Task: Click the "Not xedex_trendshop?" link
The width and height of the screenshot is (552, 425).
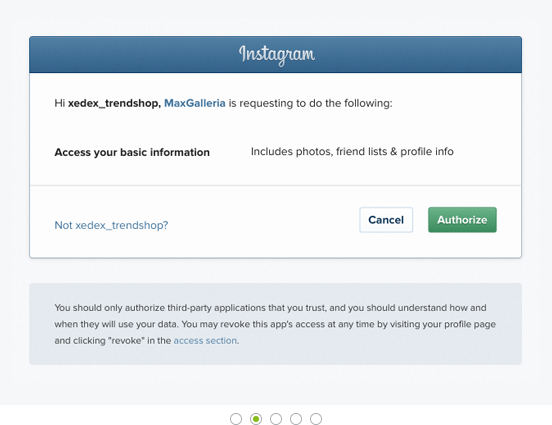Action: pyautogui.click(x=111, y=225)
